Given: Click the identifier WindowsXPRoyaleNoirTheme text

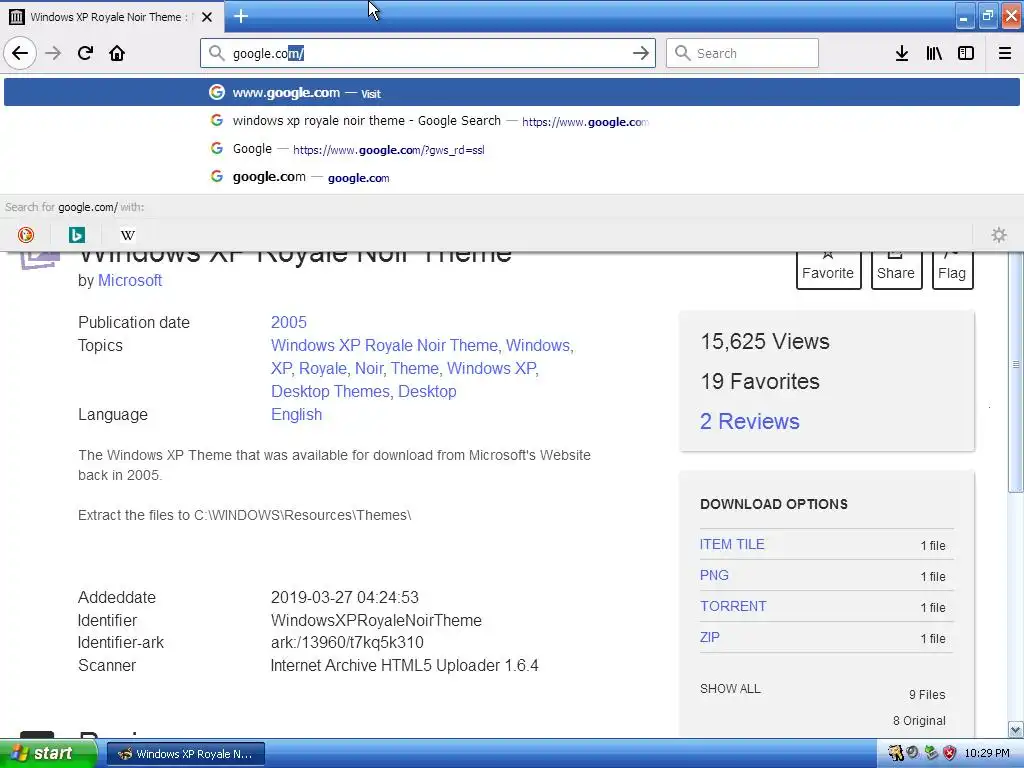Looking at the screenshot, I should pos(376,620).
